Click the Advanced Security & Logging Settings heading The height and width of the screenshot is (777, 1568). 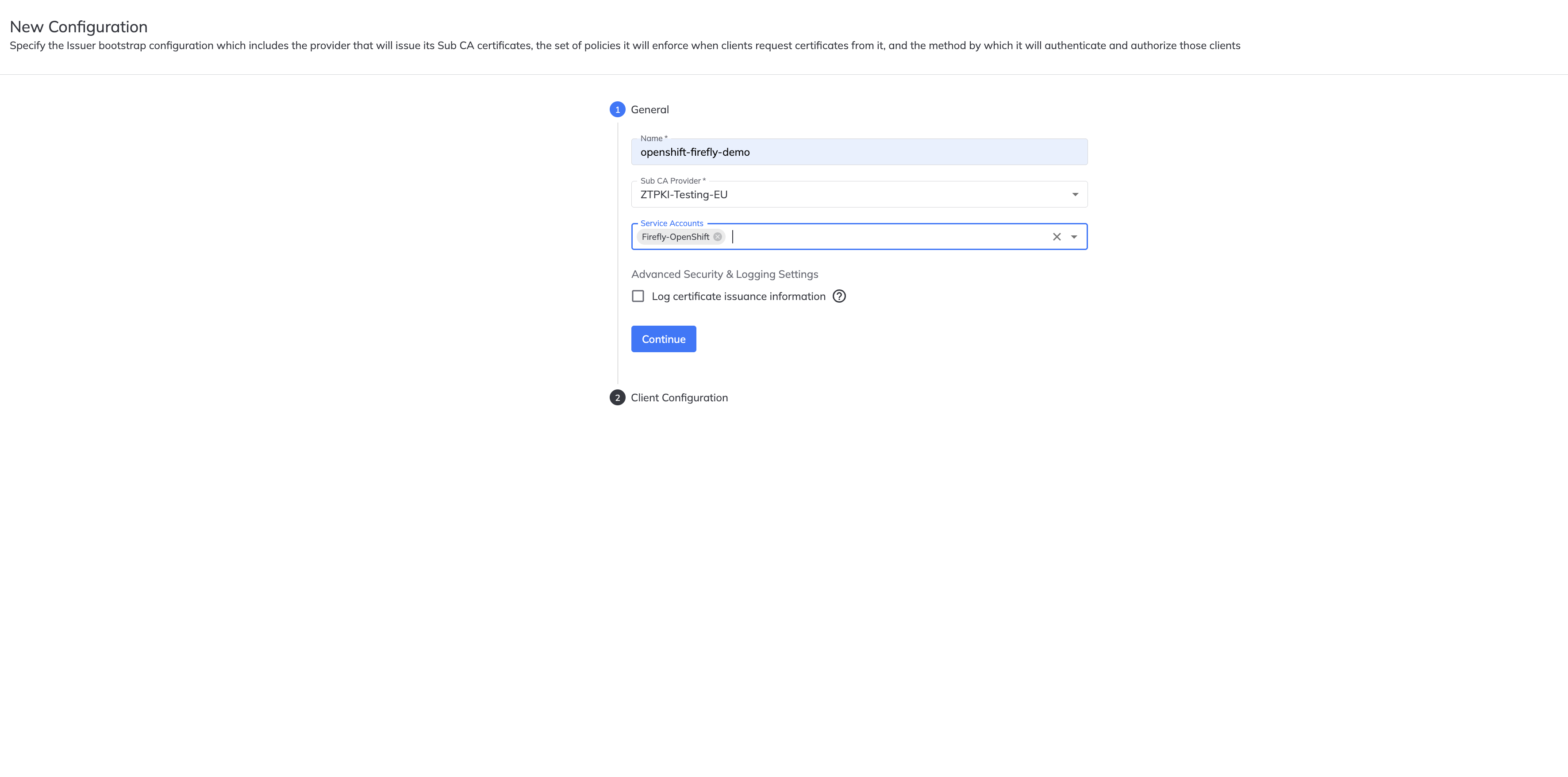pyautogui.click(x=724, y=275)
